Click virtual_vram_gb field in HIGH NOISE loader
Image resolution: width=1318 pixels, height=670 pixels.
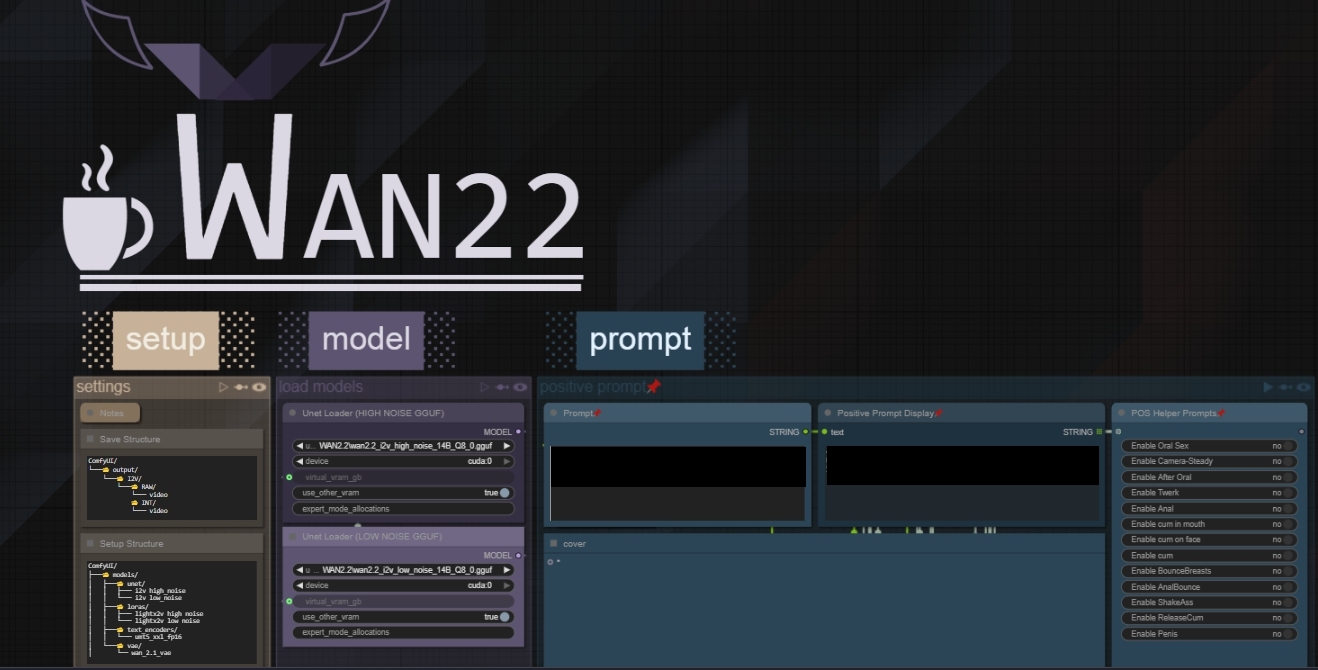click(x=403, y=477)
